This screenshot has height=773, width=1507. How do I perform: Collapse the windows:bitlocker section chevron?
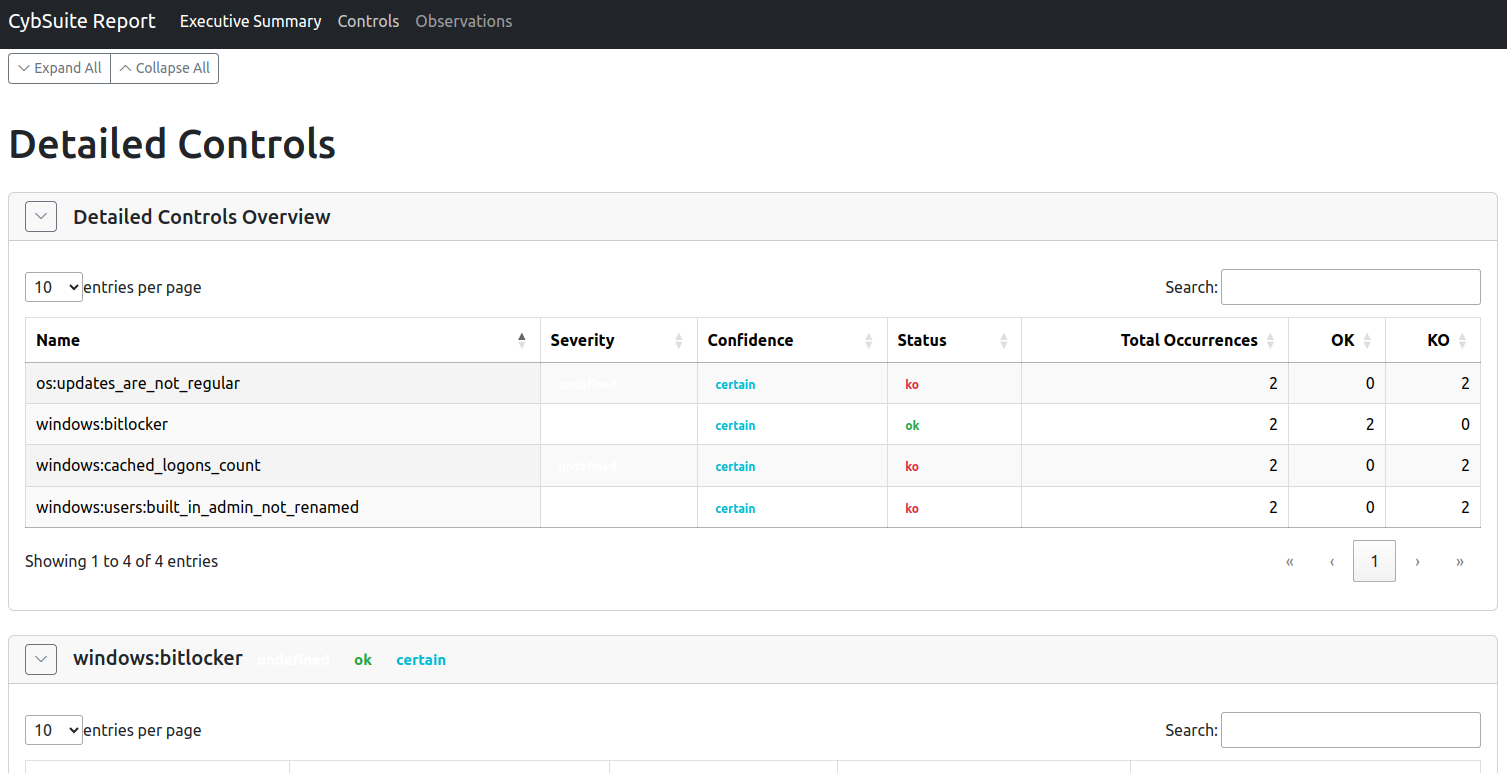pos(41,659)
